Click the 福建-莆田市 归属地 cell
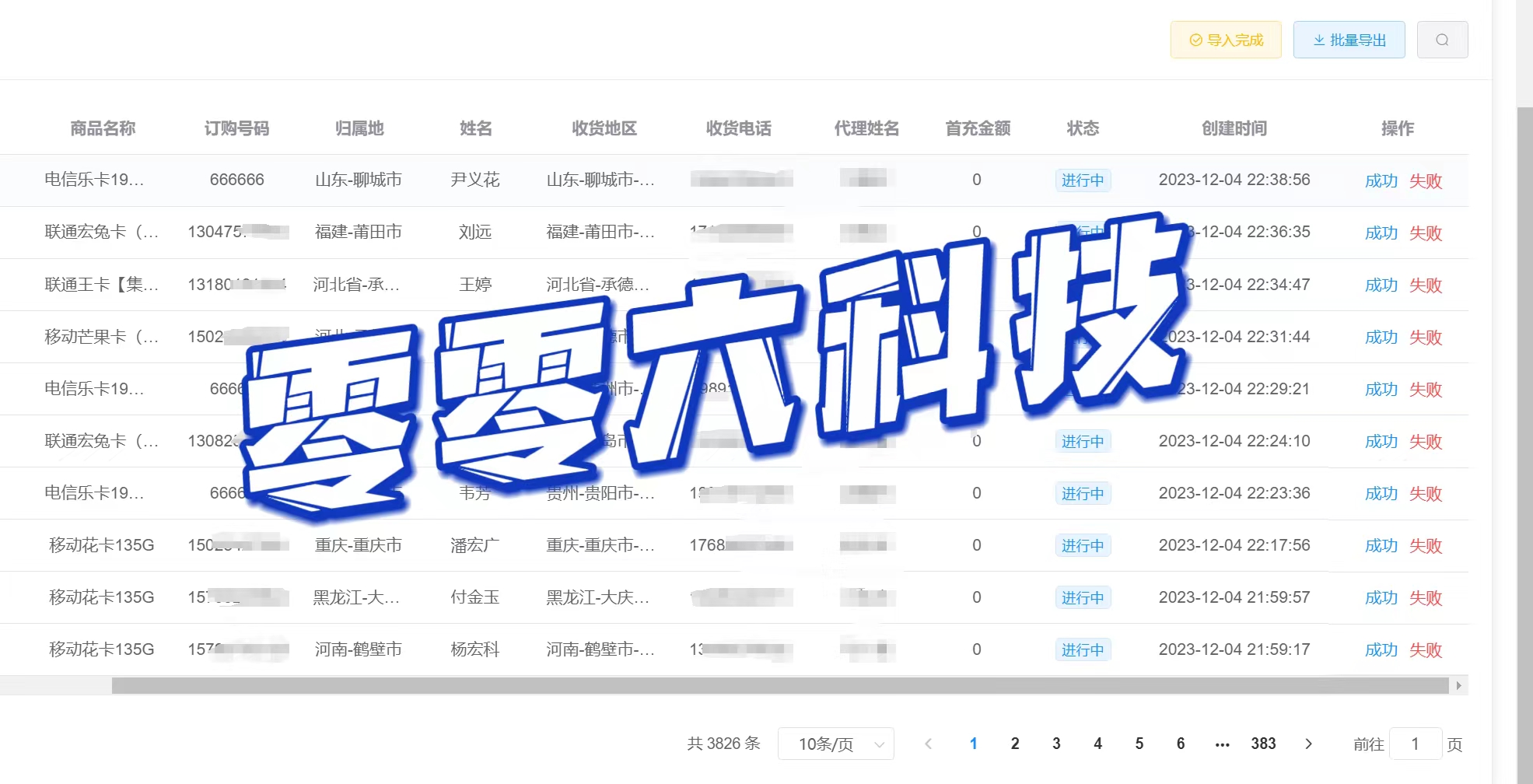 [x=359, y=232]
